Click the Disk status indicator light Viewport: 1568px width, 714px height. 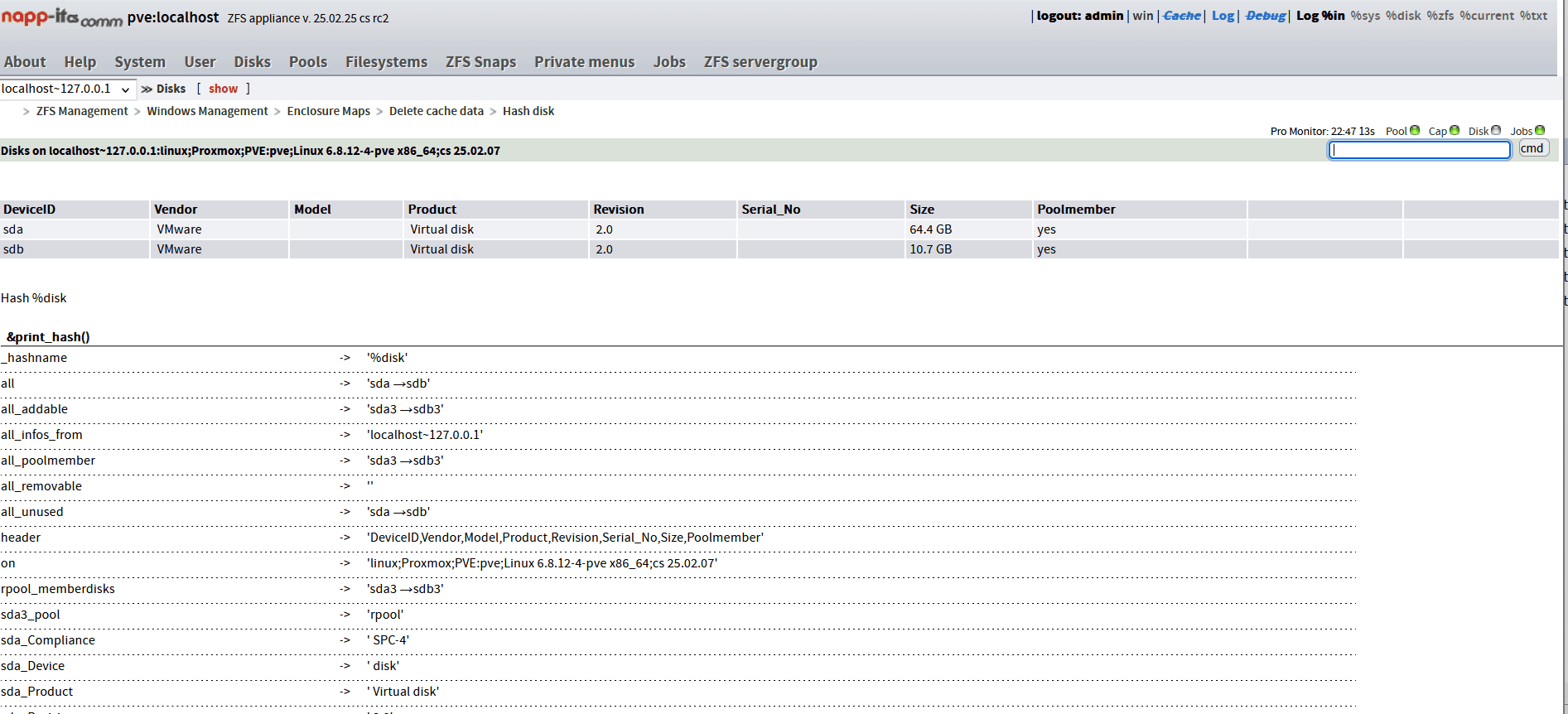[1496, 130]
